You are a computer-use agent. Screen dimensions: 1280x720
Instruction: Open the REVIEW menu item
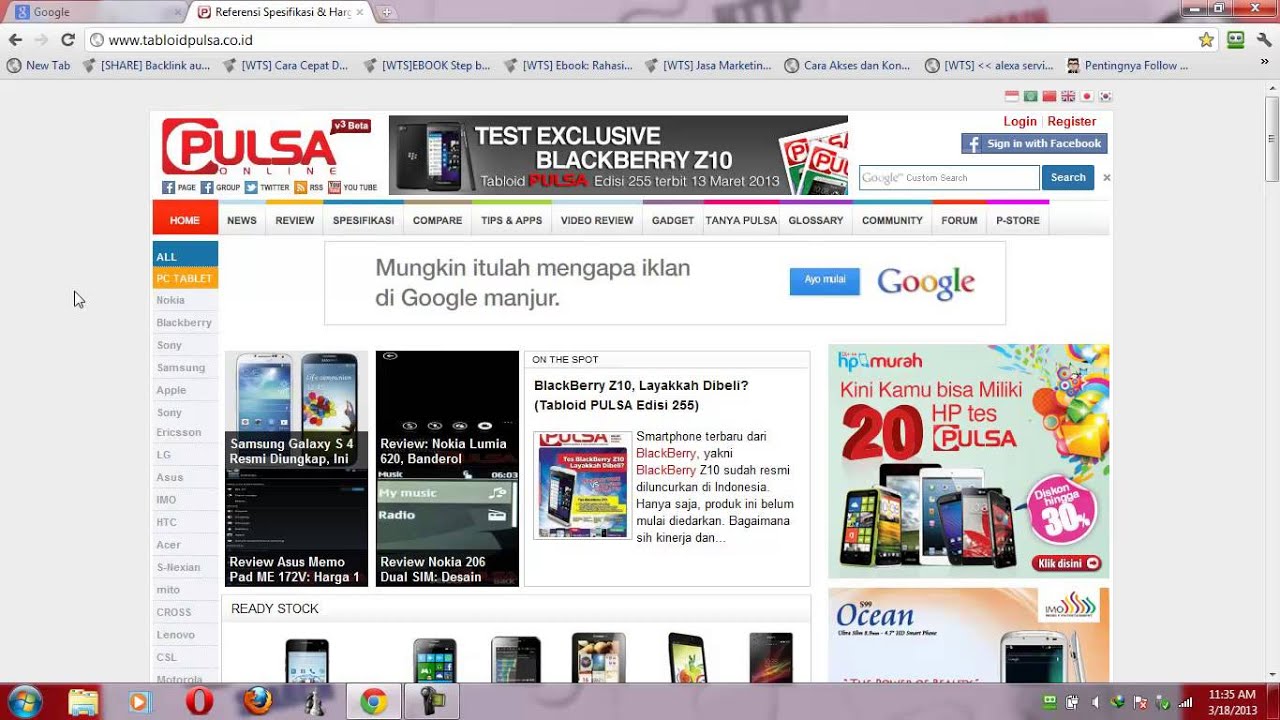(x=295, y=220)
